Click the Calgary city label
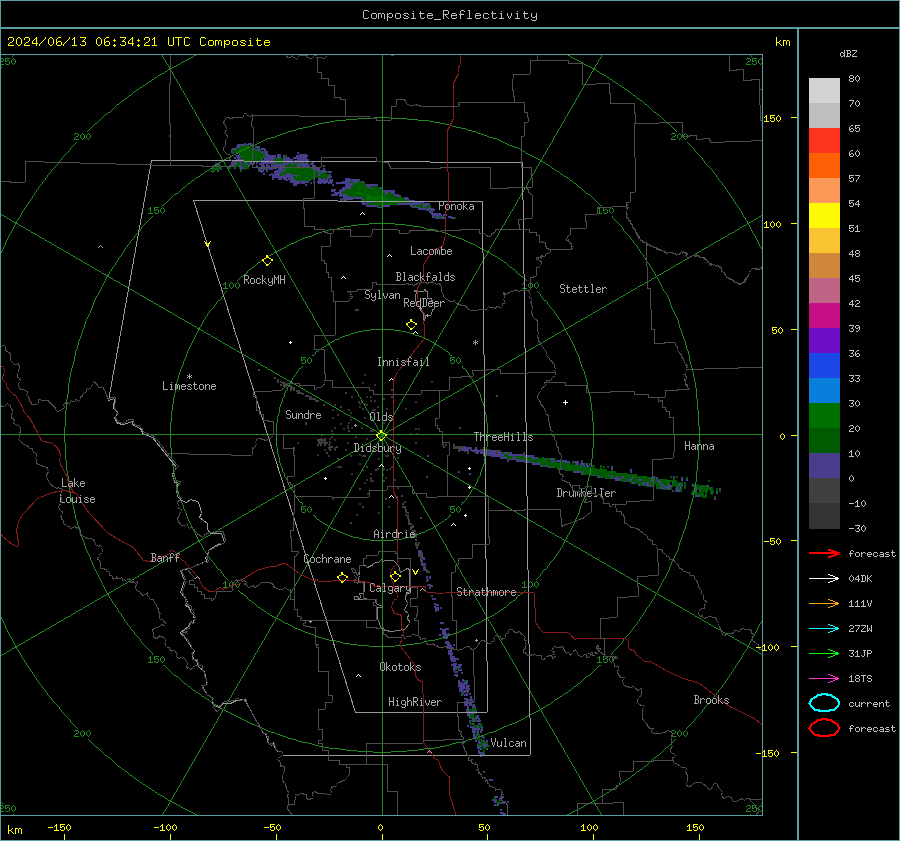Image resolution: width=900 pixels, height=841 pixels. click(390, 588)
